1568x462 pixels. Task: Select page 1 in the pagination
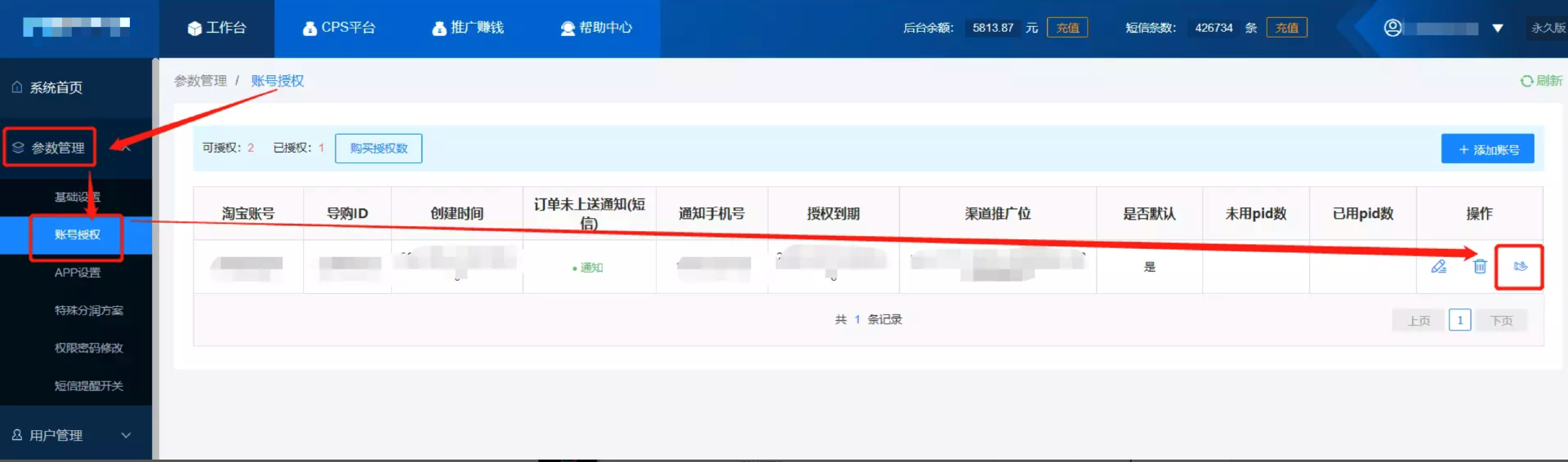tap(1459, 320)
